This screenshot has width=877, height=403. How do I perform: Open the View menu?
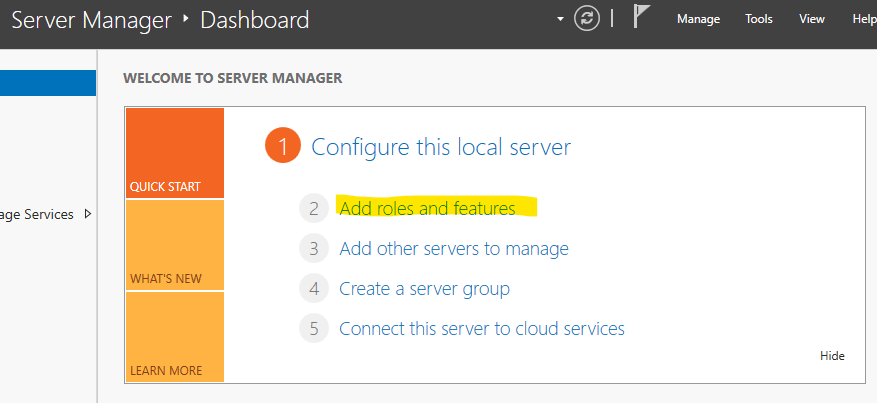click(812, 19)
